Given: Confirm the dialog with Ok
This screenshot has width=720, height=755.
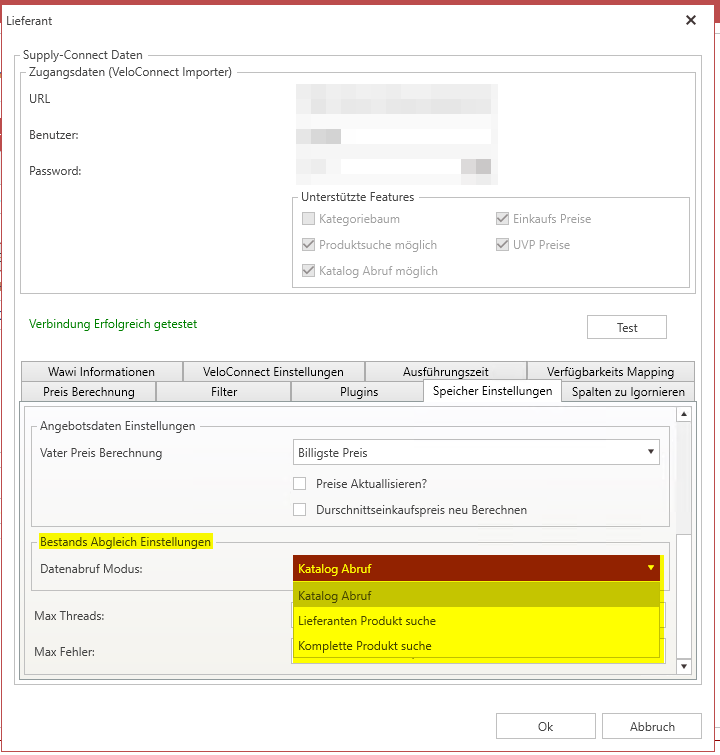Looking at the screenshot, I should click(x=546, y=726).
